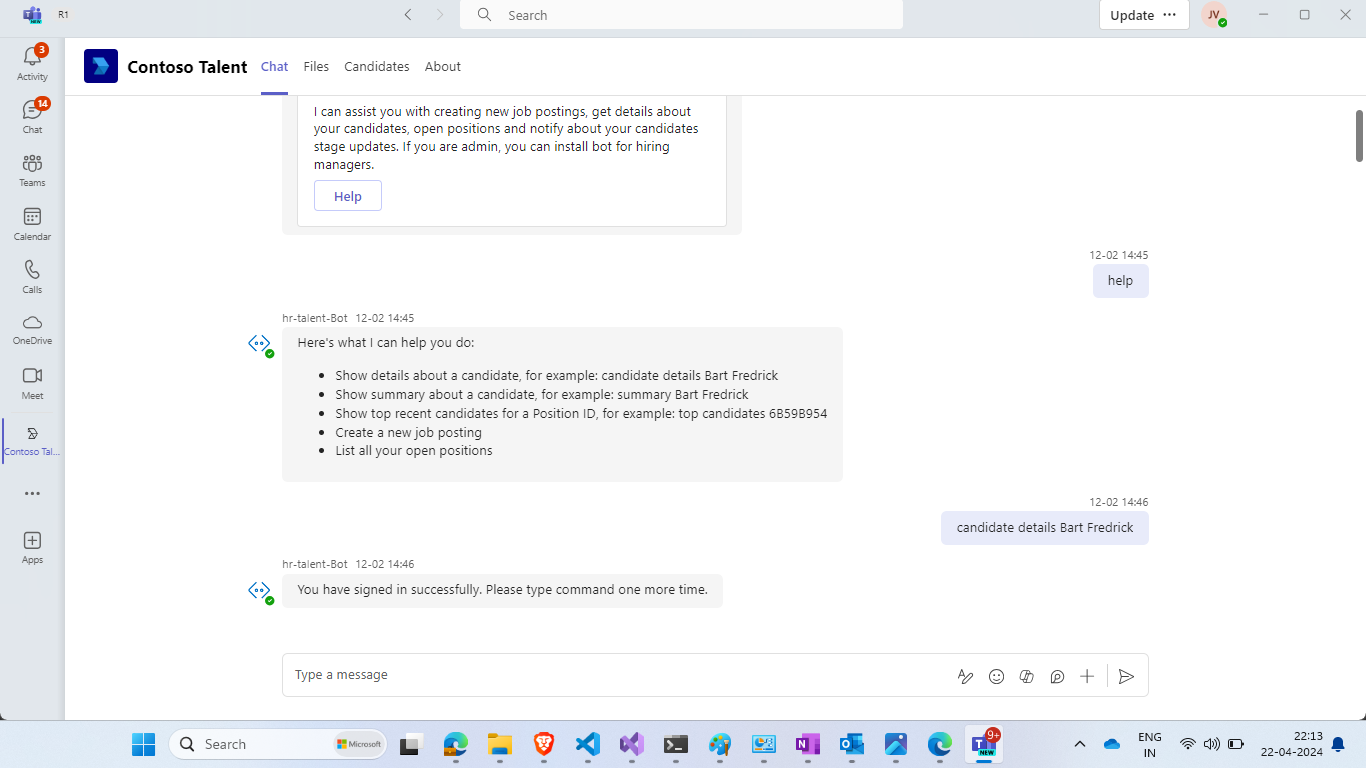Open Outlook from the taskbar

[x=851, y=744]
